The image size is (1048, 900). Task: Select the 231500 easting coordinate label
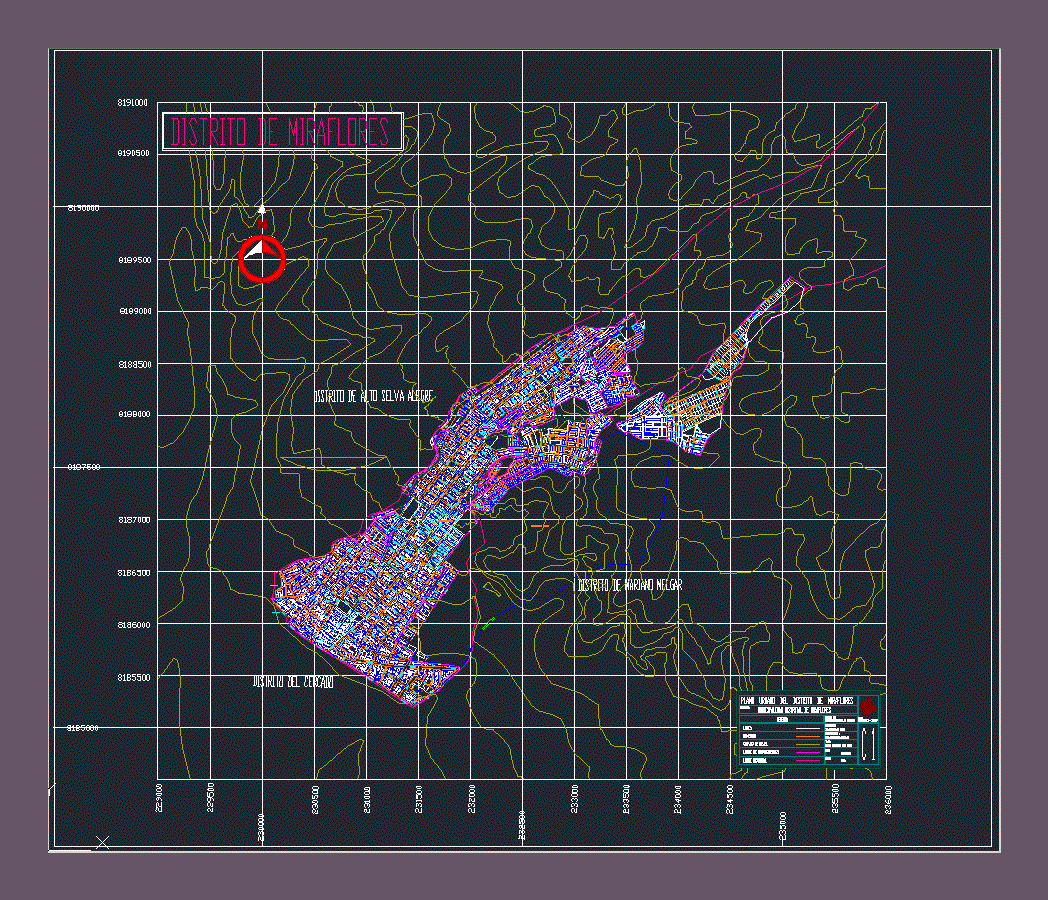[x=419, y=799]
